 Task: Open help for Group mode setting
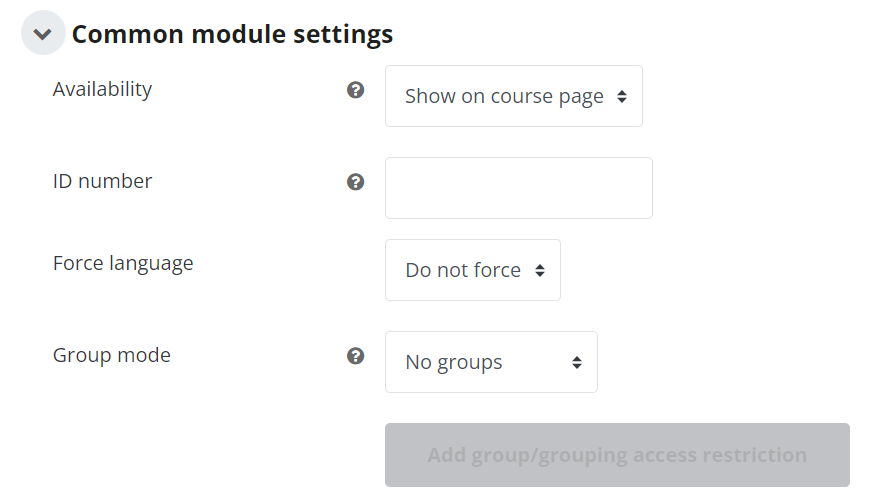click(355, 356)
